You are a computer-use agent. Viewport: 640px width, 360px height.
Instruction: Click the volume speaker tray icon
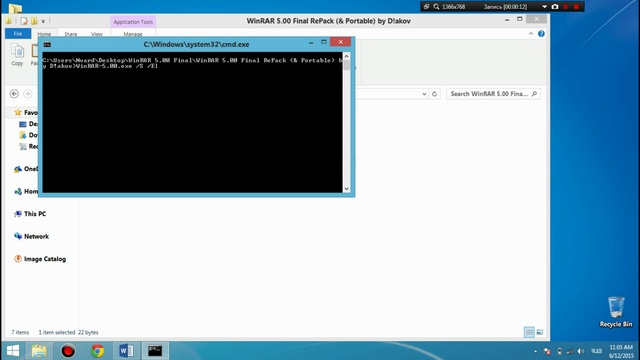pyautogui.click(x=581, y=351)
